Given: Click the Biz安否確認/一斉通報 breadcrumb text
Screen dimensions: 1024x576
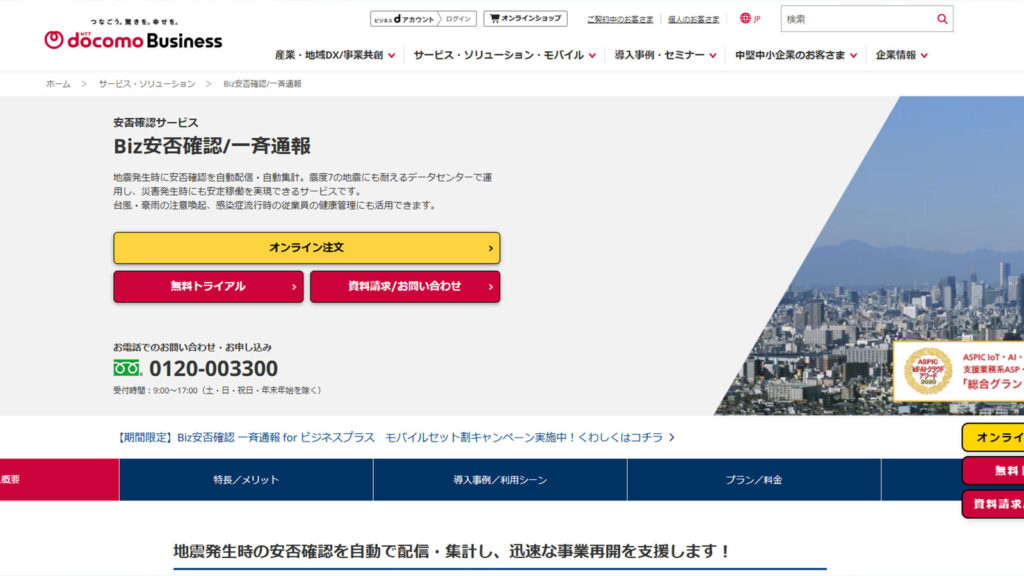Looking at the screenshot, I should [x=263, y=84].
